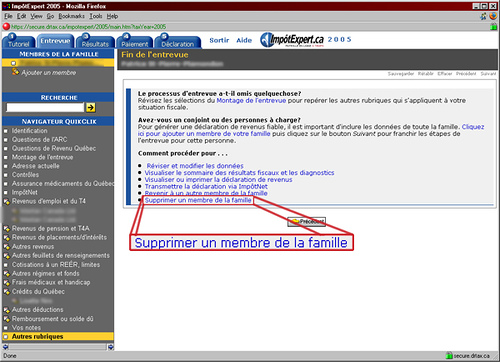Toggle the Identification checkbox in QuikClik navigator

(5, 131)
